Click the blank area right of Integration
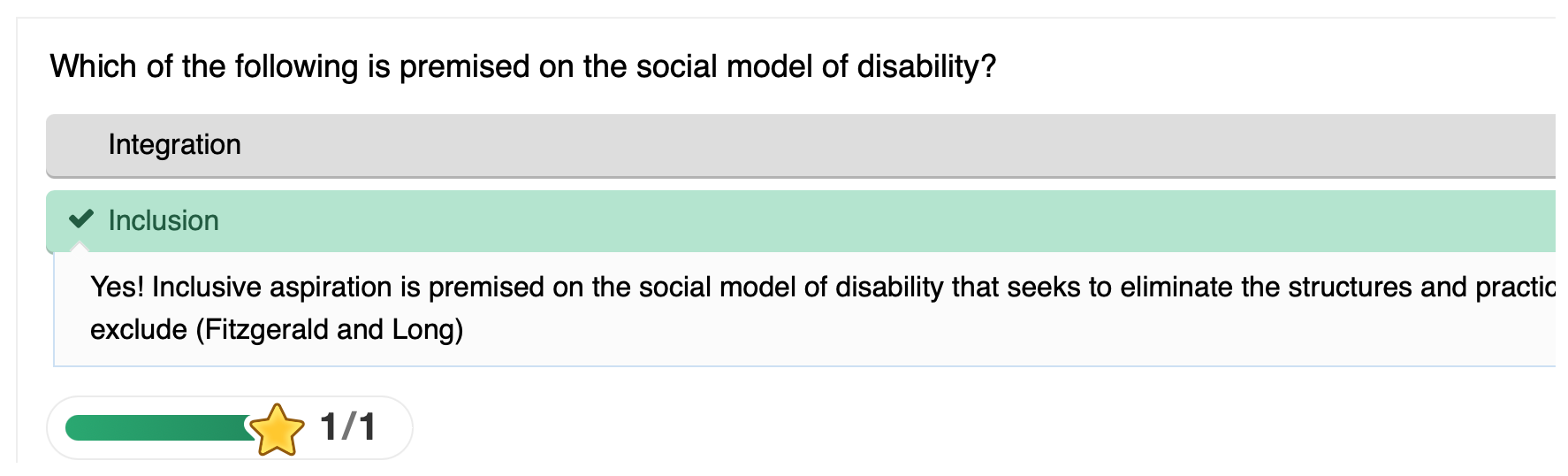 point(884,146)
